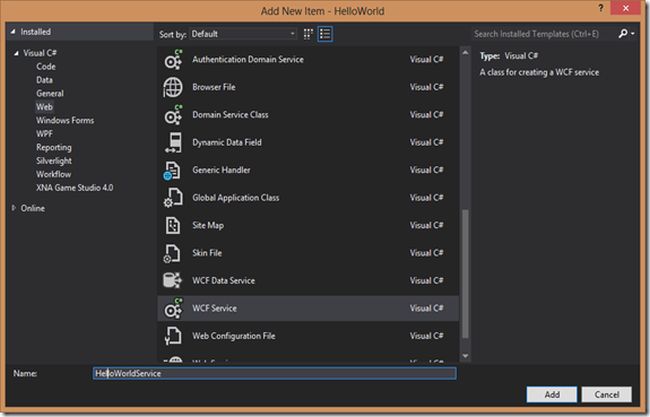650x417 pixels.
Task: Select the Windows Forms category
Action: [65, 121]
